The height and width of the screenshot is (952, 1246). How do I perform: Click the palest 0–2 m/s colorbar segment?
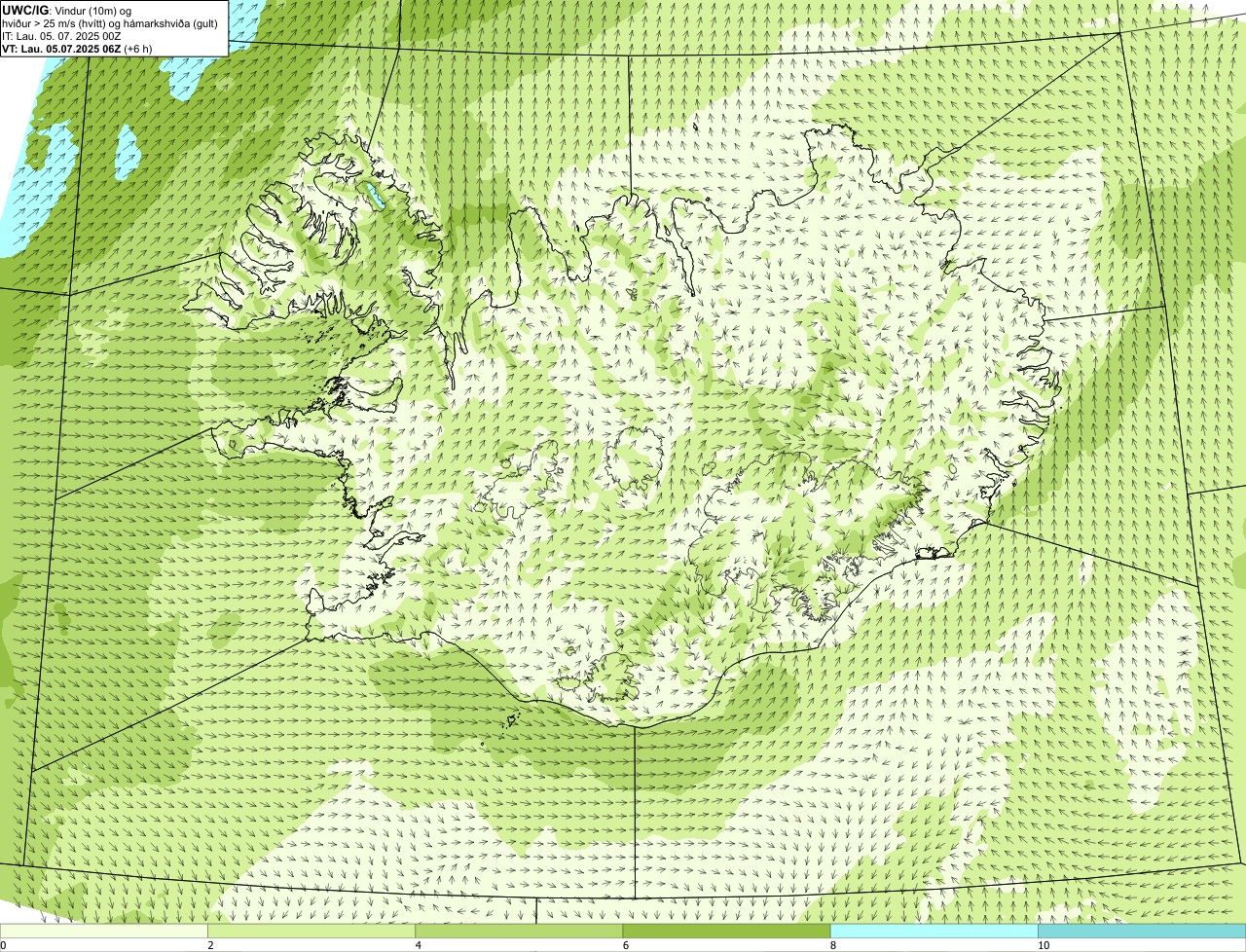[x=104, y=931]
